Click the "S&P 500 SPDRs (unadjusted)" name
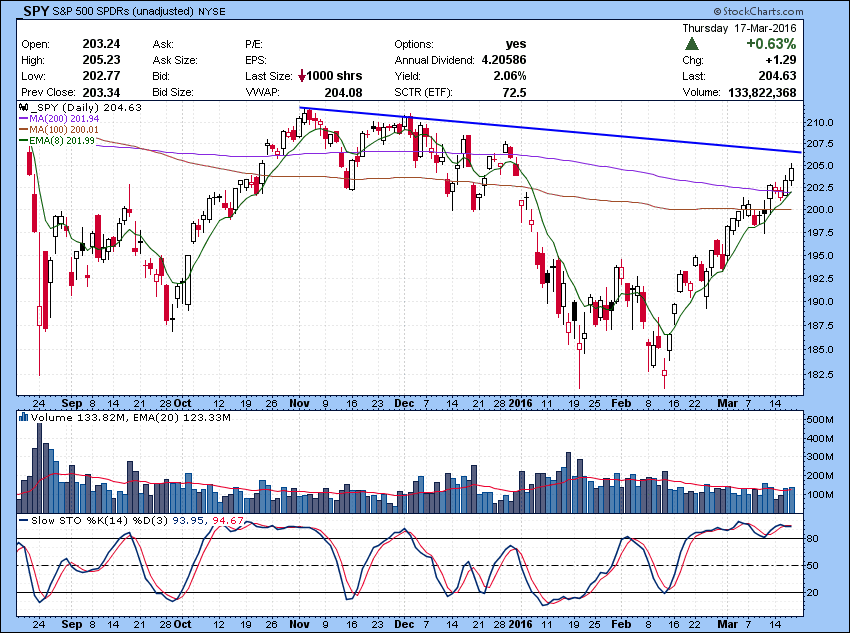850x633 pixels. 124,11
